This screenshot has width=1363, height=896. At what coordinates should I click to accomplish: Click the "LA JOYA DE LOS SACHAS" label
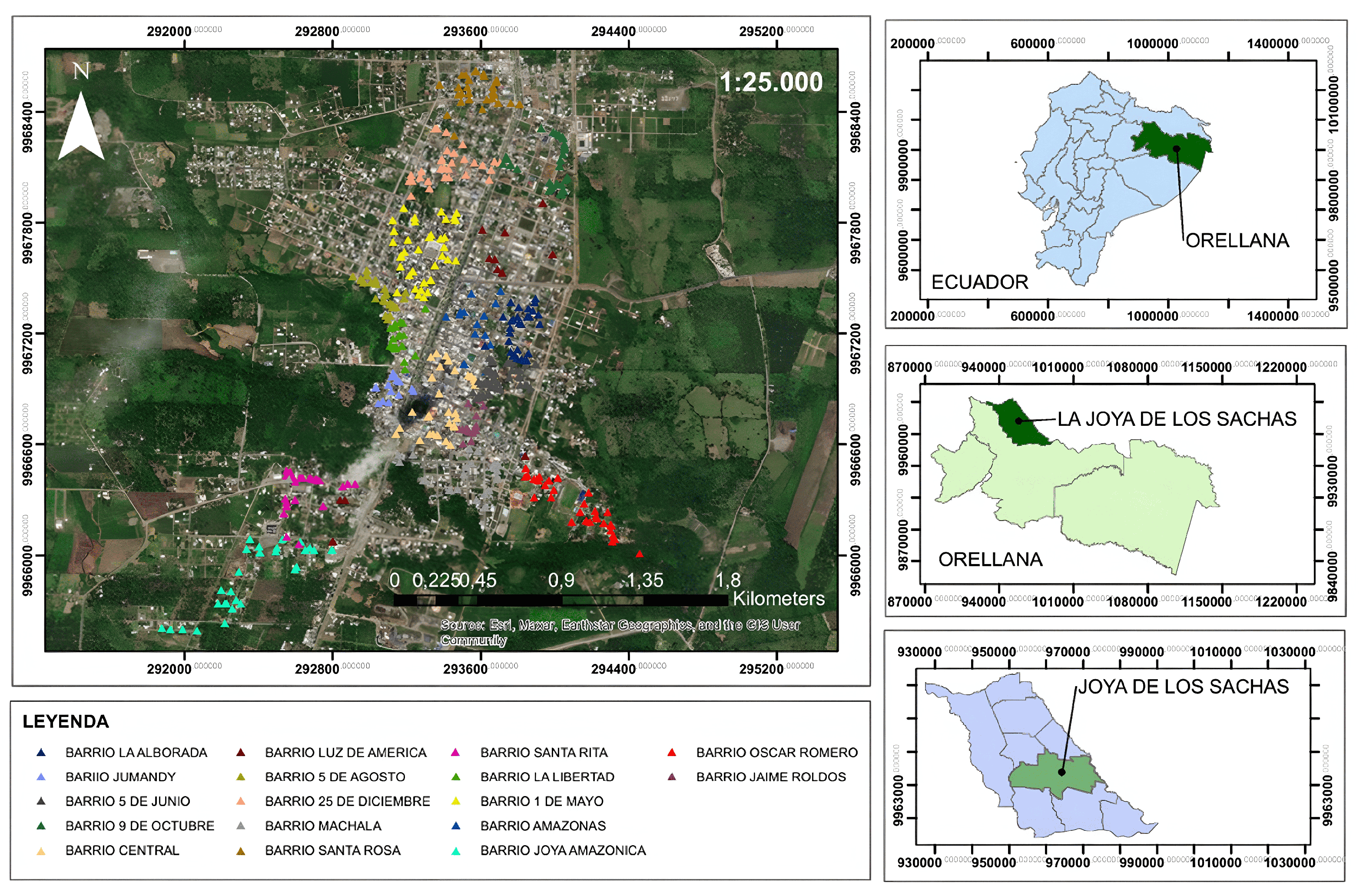tap(1176, 419)
